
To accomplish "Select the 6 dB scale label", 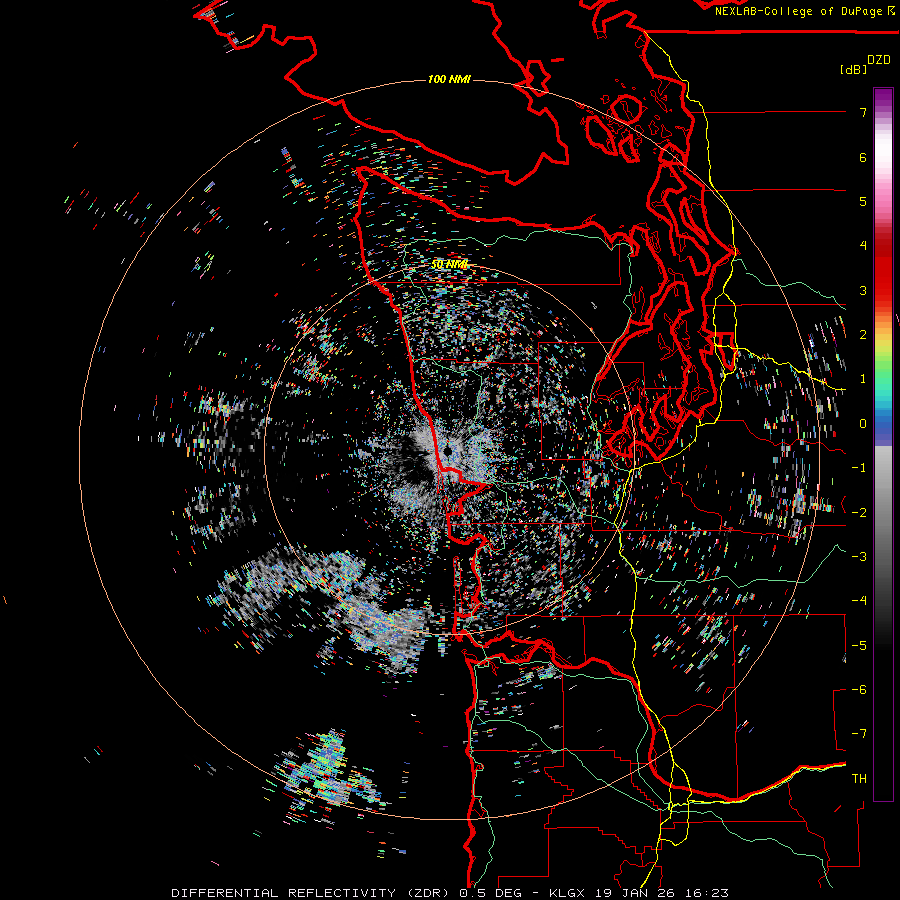I will (x=863, y=157).
